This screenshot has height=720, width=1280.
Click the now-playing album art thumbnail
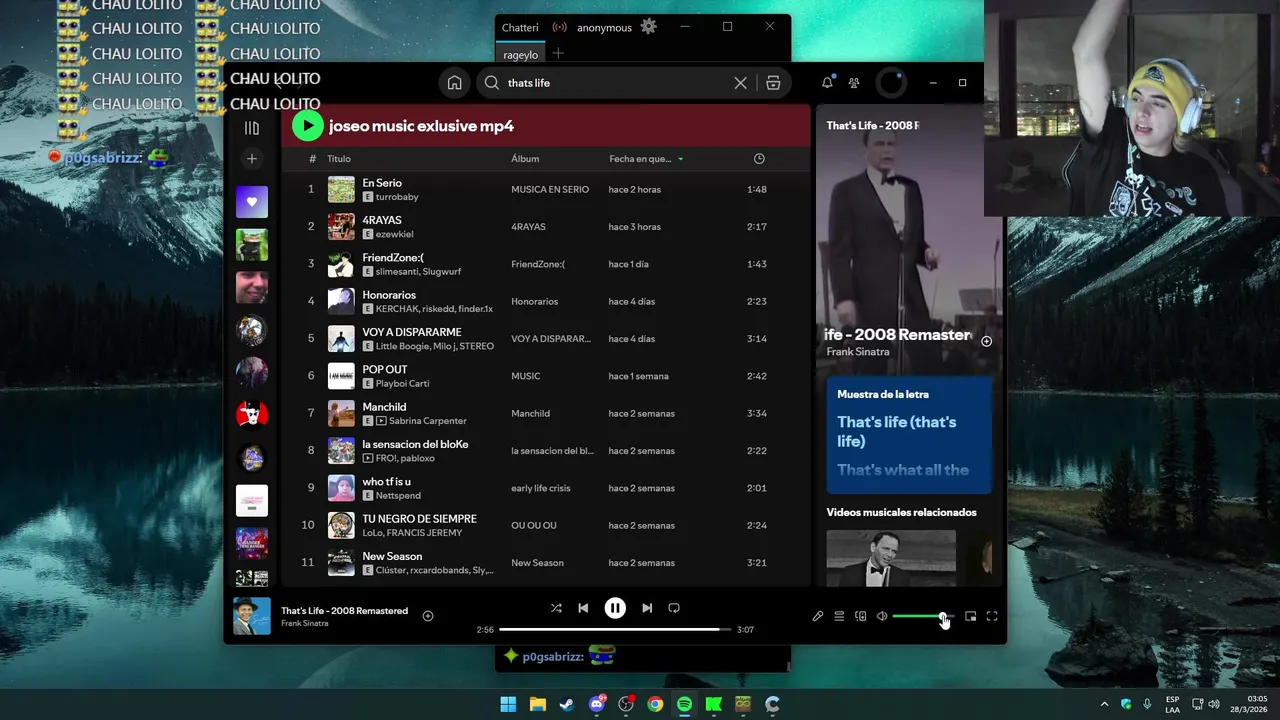pyautogui.click(x=252, y=616)
